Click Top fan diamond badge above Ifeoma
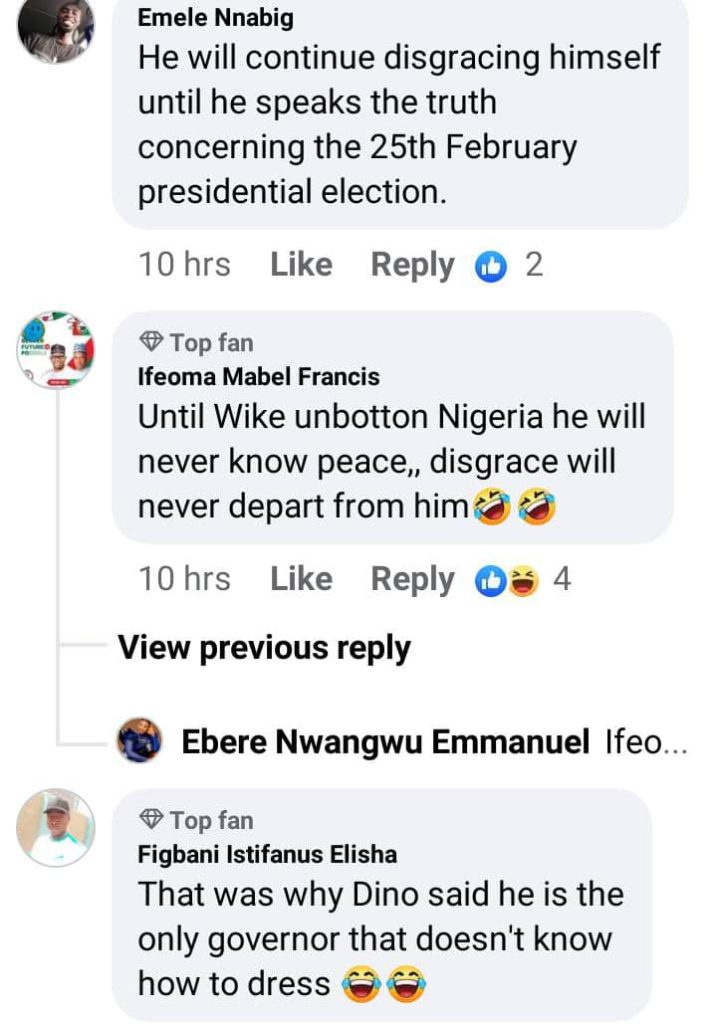This screenshot has height=1024, width=717. coord(151,343)
